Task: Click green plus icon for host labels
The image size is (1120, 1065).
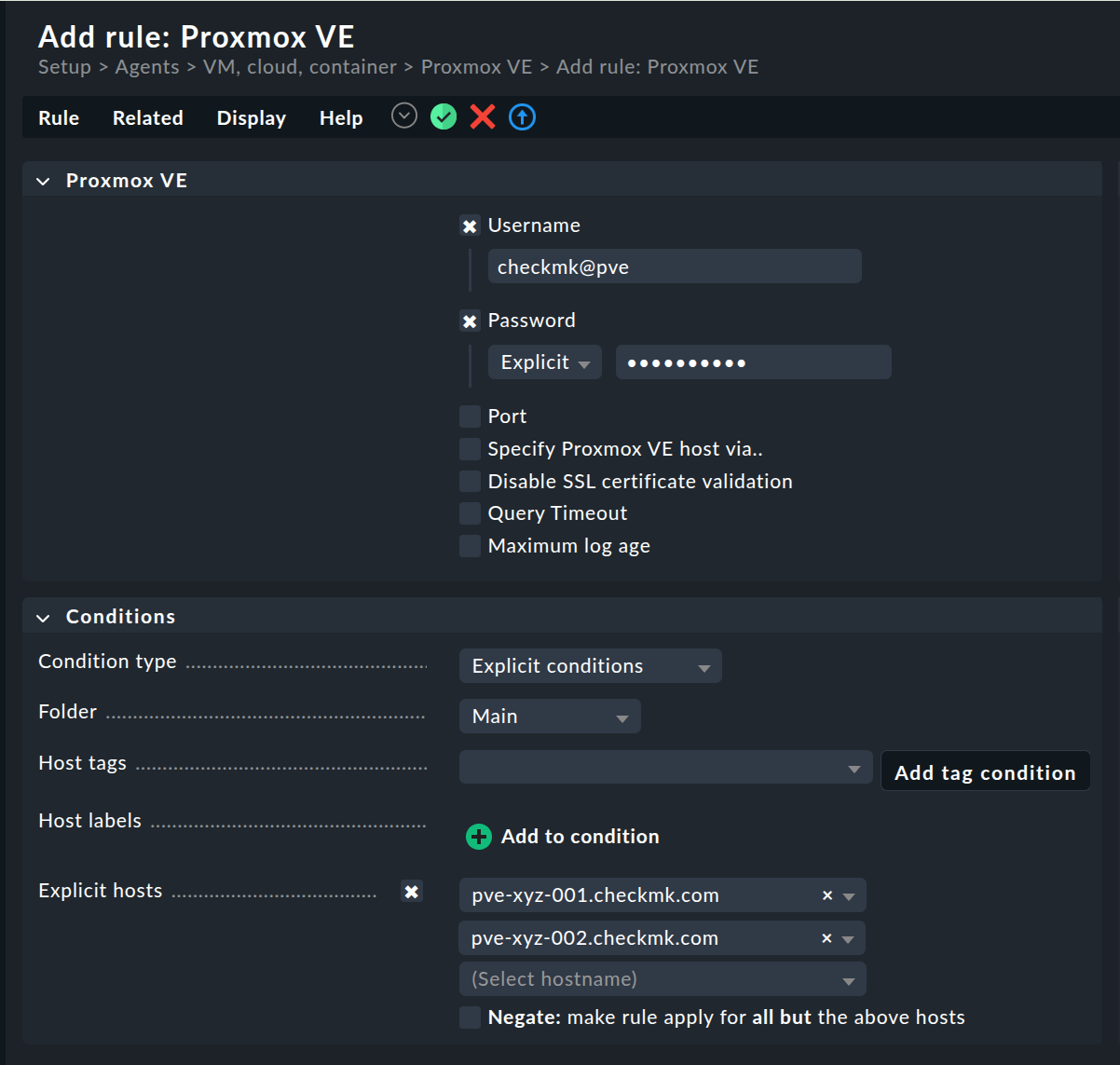Action: pos(478,837)
